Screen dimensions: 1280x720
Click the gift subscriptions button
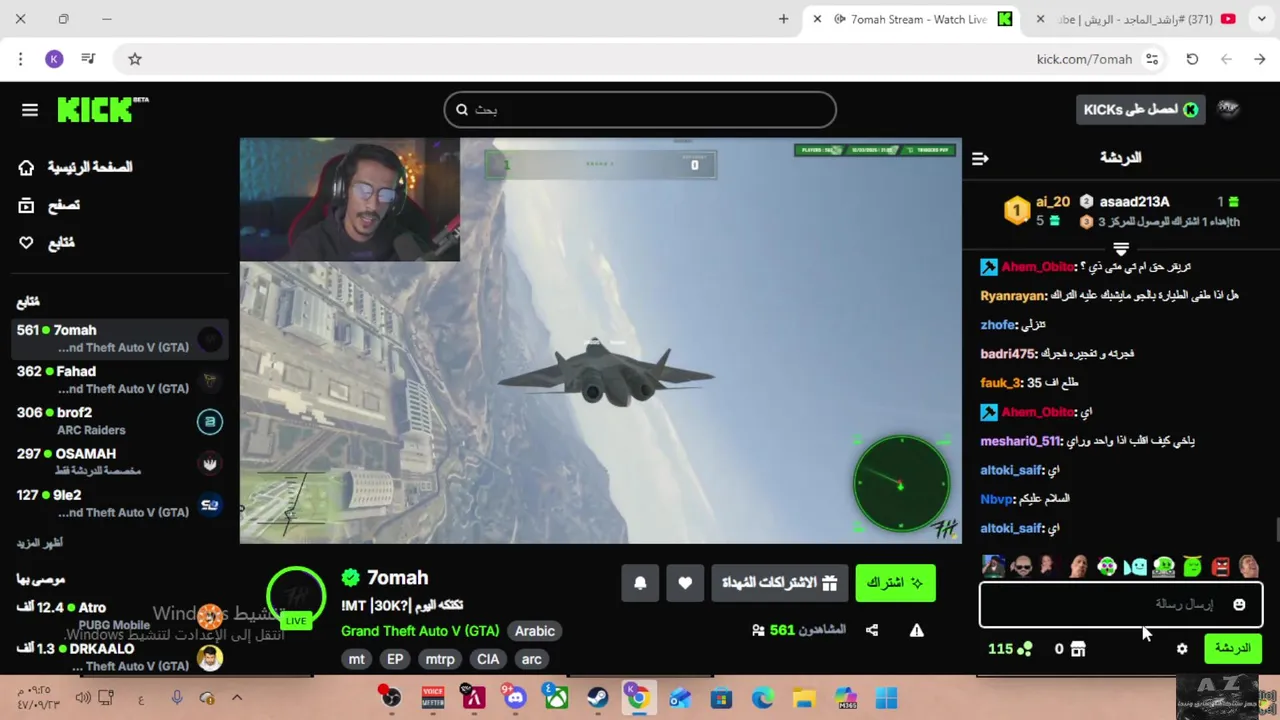[780, 583]
